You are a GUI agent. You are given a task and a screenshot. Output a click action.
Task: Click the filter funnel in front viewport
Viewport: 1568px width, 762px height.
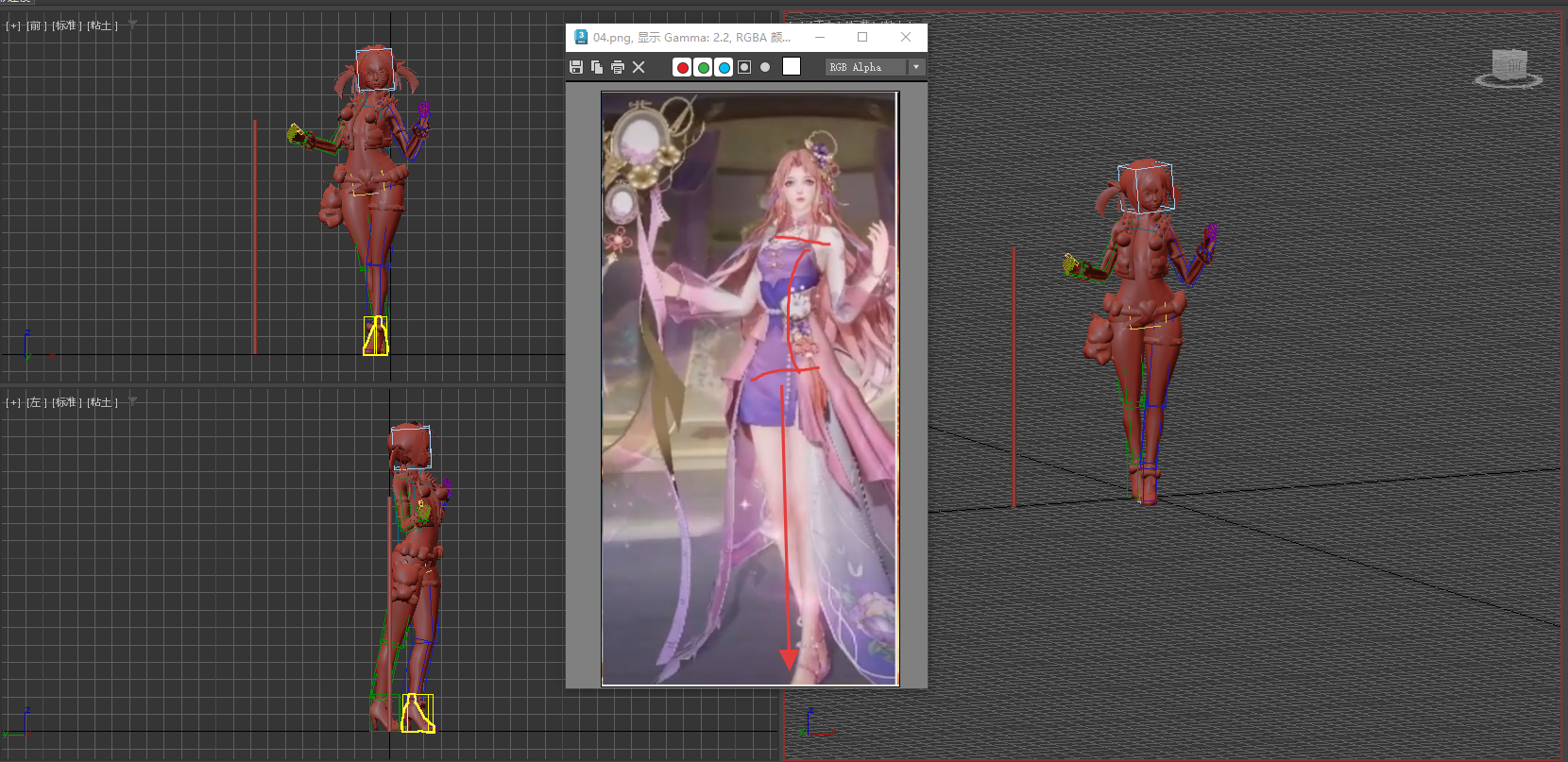(x=133, y=25)
